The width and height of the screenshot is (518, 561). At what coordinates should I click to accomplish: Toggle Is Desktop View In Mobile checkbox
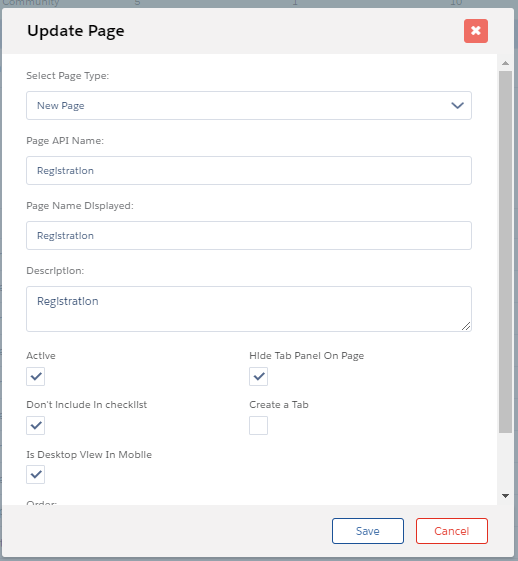[x=35, y=474]
